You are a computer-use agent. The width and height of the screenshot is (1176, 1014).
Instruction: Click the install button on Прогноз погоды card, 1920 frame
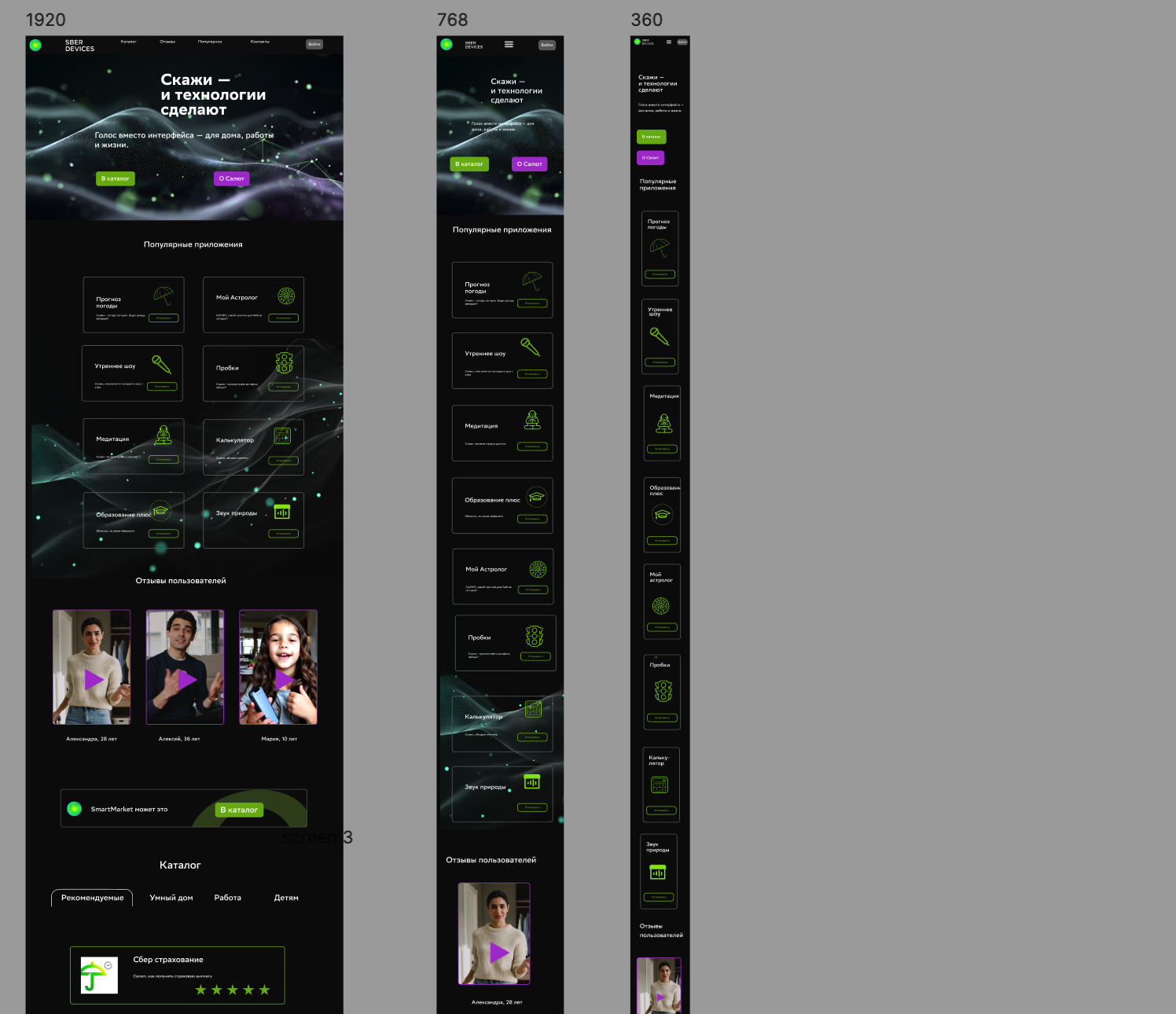(164, 318)
